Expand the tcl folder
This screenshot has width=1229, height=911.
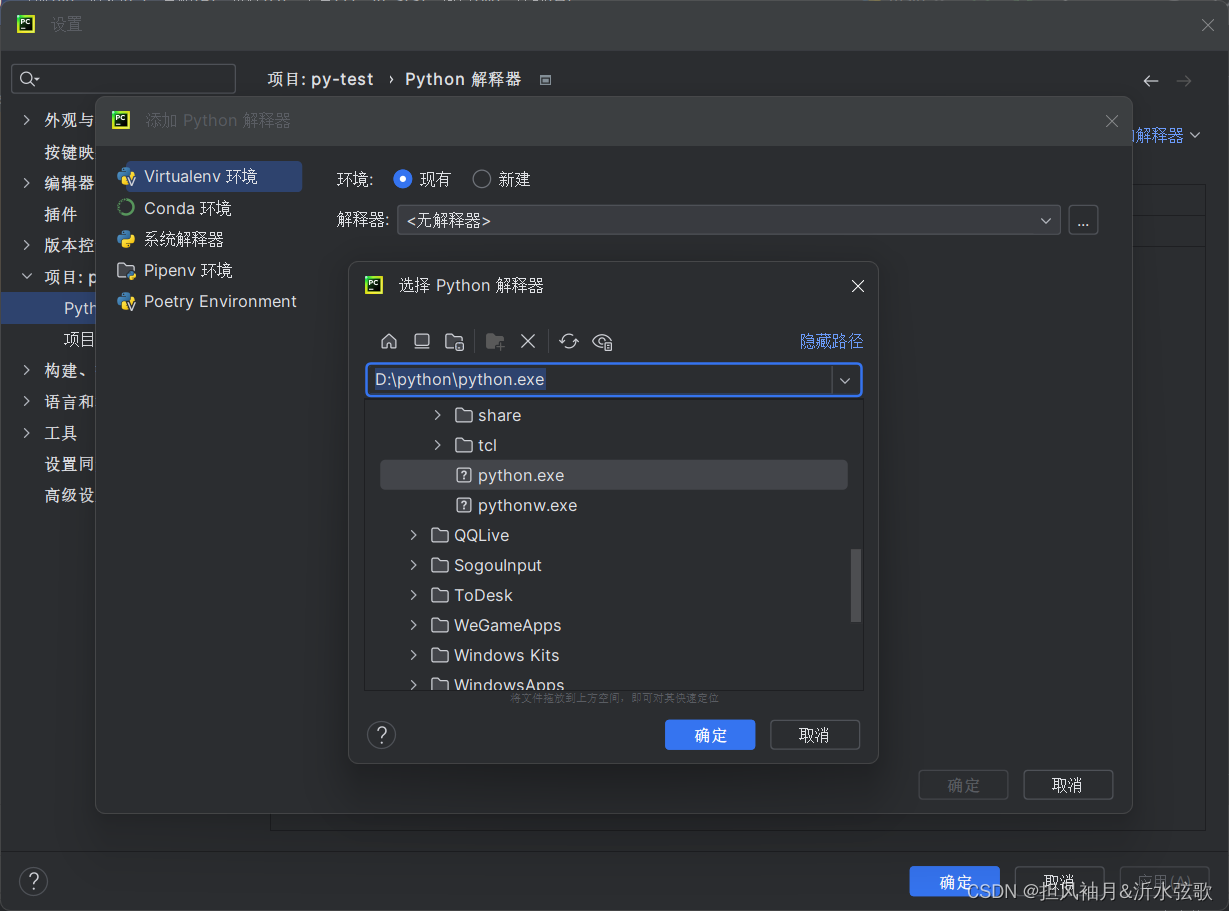pyautogui.click(x=437, y=445)
